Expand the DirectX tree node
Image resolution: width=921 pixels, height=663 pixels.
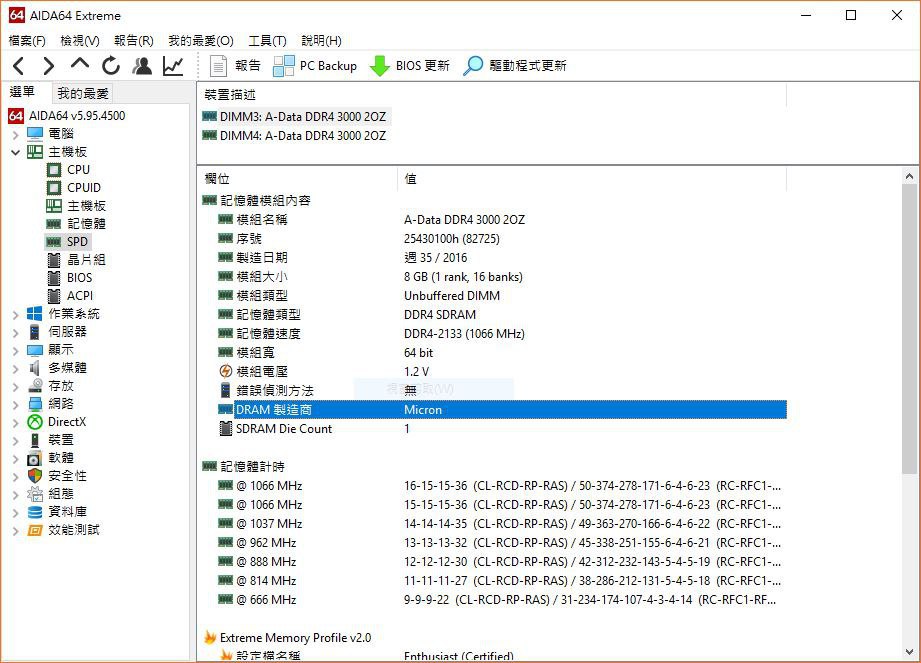click(x=16, y=423)
